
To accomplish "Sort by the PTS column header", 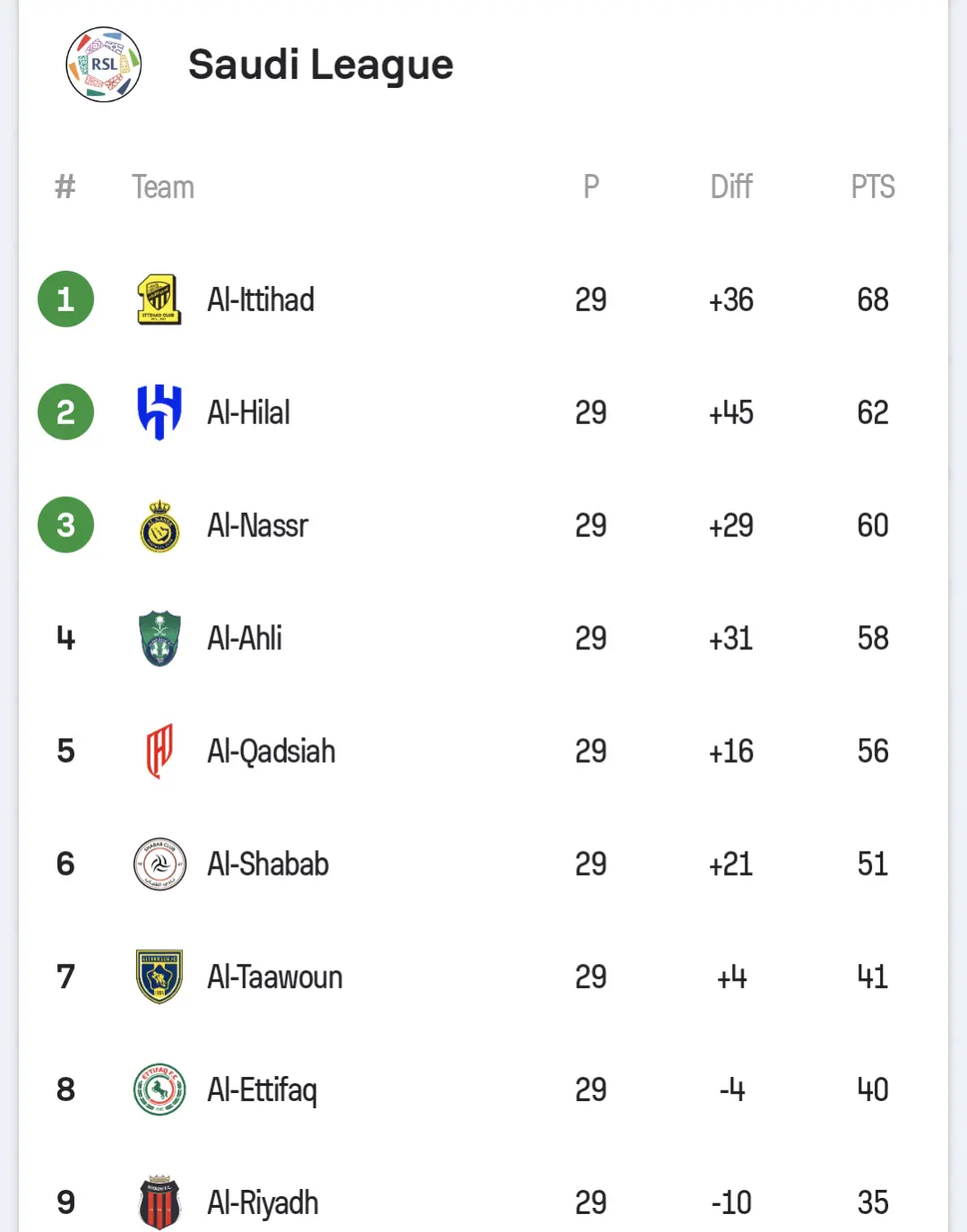I will coord(873,187).
